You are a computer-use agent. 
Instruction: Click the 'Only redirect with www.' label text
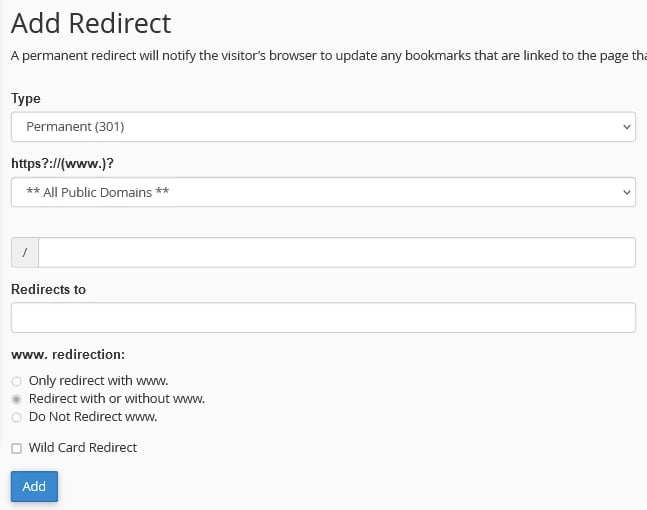(x=99, y=380)
